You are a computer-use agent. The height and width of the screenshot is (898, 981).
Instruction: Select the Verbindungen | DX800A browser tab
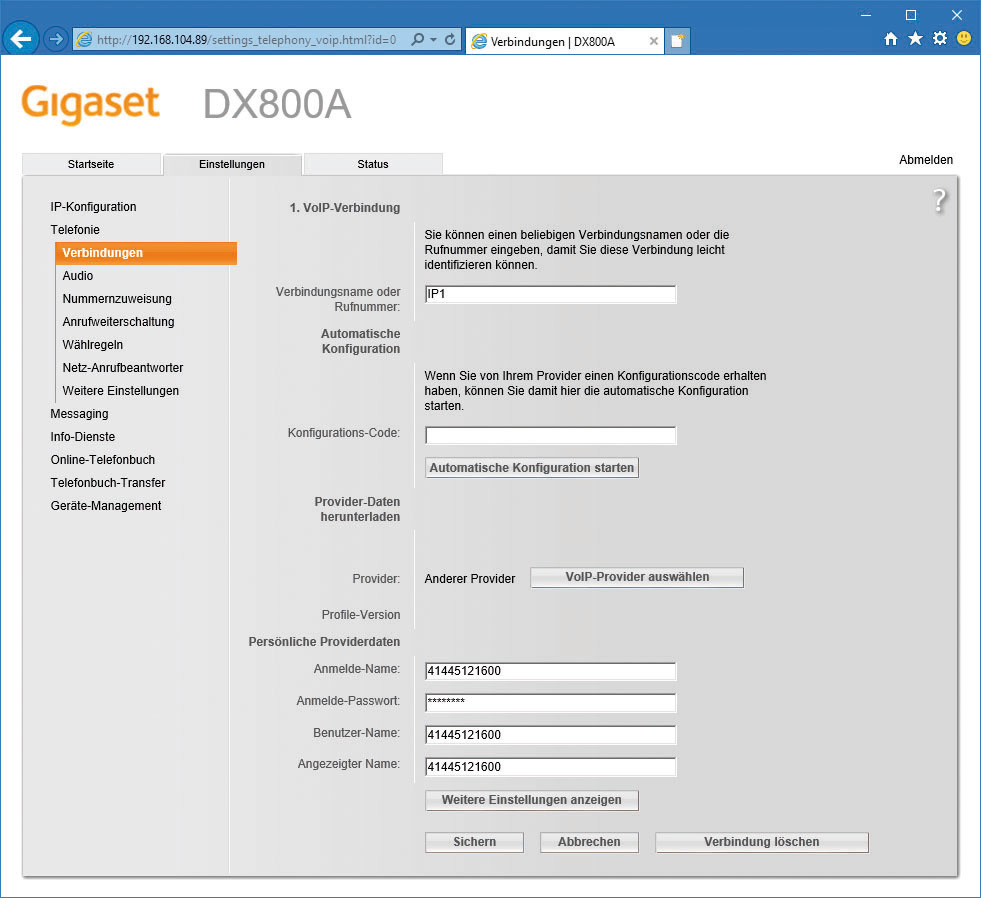click(565, 41)
